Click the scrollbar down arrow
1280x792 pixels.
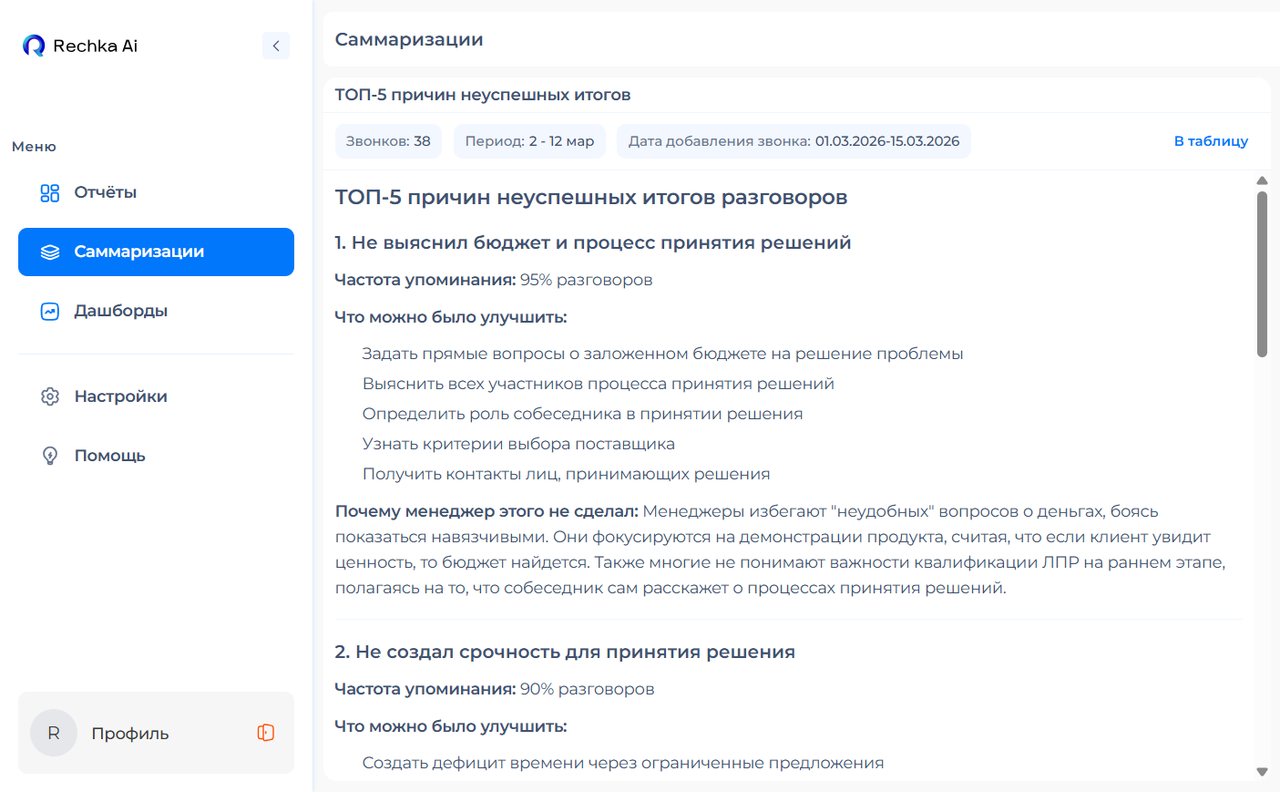click(1262, 771)
